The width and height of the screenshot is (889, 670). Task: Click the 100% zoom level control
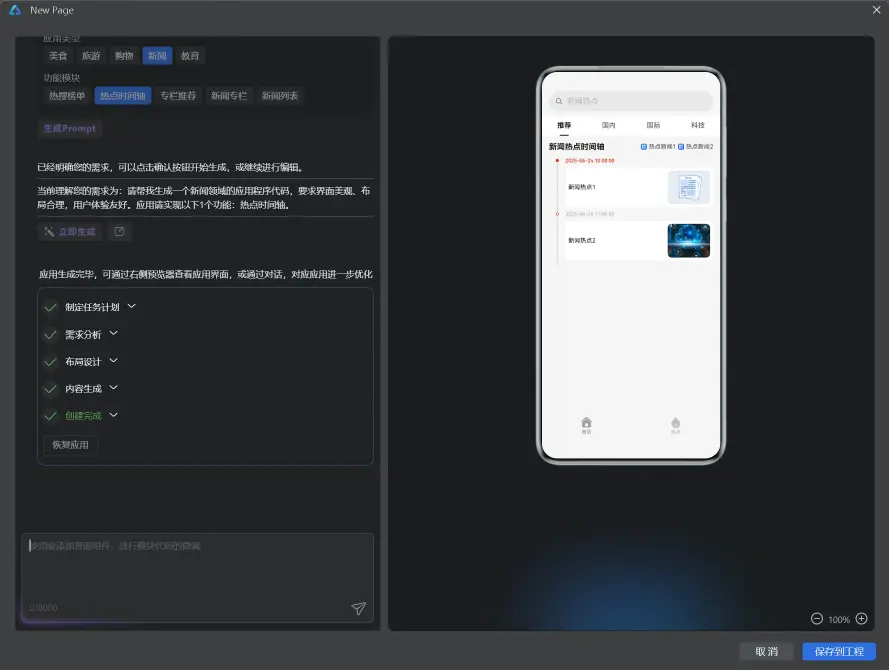(839, 619)
